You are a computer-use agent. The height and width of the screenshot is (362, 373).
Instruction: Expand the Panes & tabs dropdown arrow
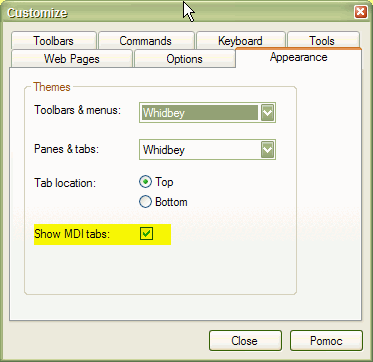pos(268,150)
